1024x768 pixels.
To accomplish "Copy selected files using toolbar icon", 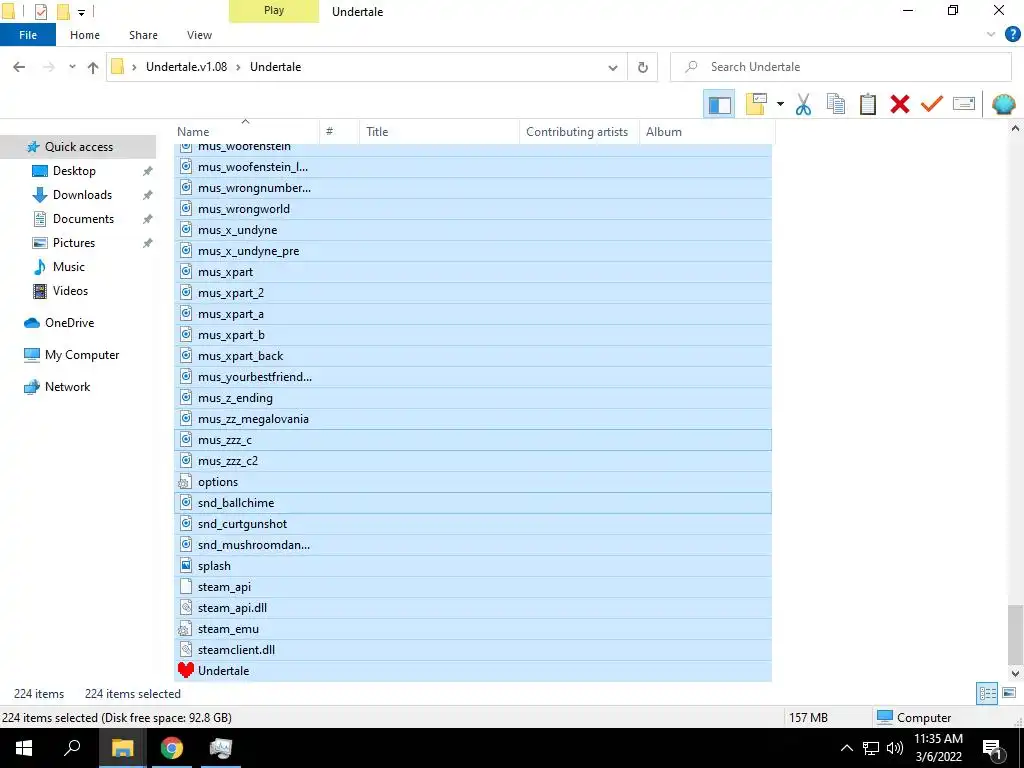I will tap(836, 104).
